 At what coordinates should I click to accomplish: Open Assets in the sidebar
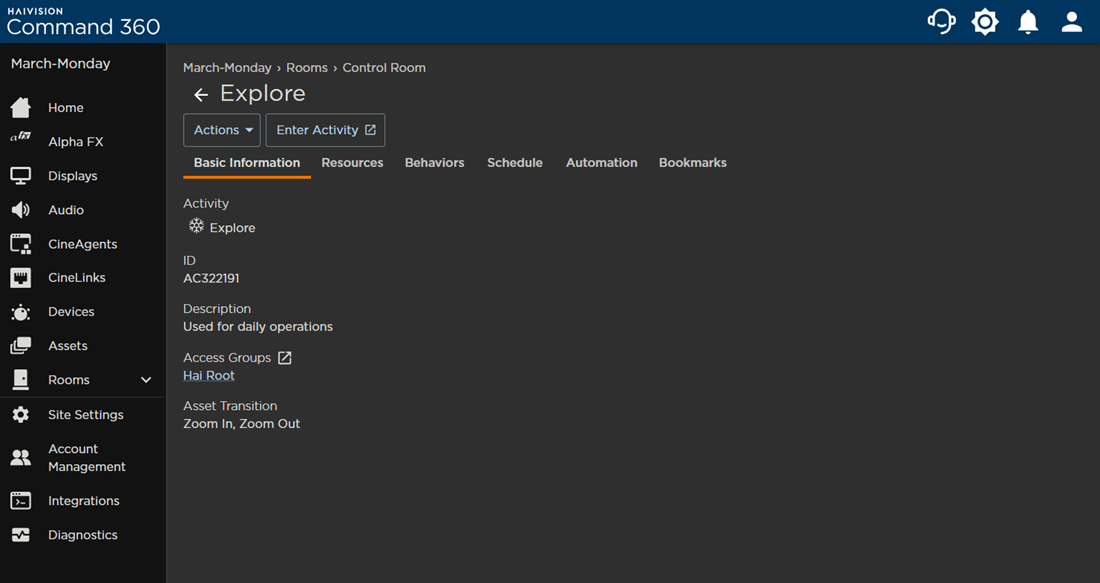[68, 346]
